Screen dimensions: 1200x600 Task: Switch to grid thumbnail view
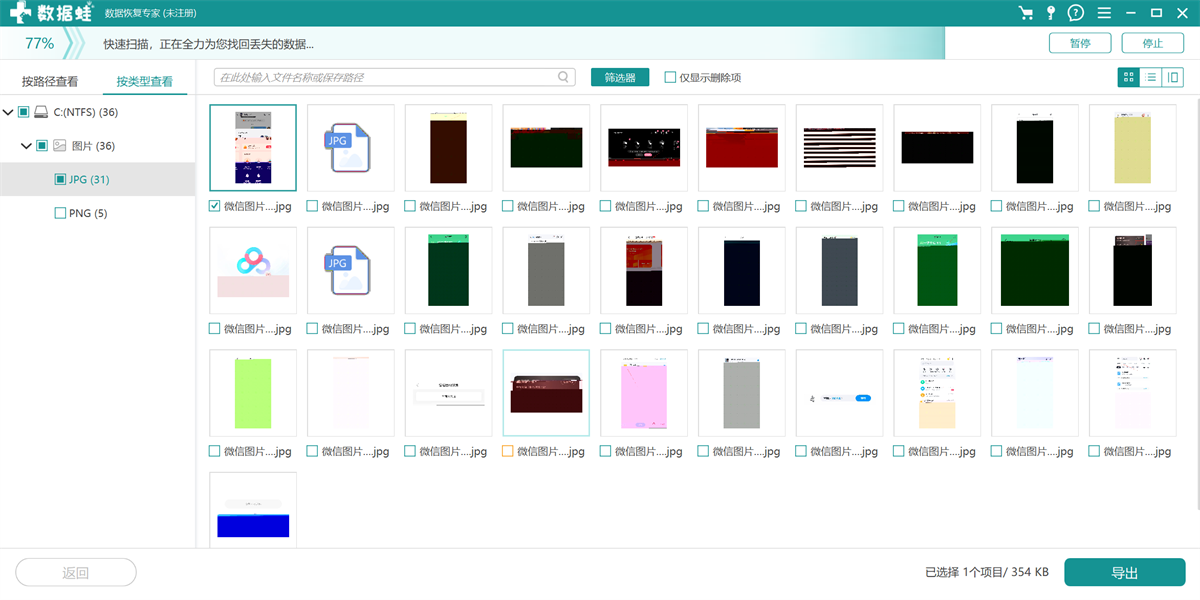1129,77
